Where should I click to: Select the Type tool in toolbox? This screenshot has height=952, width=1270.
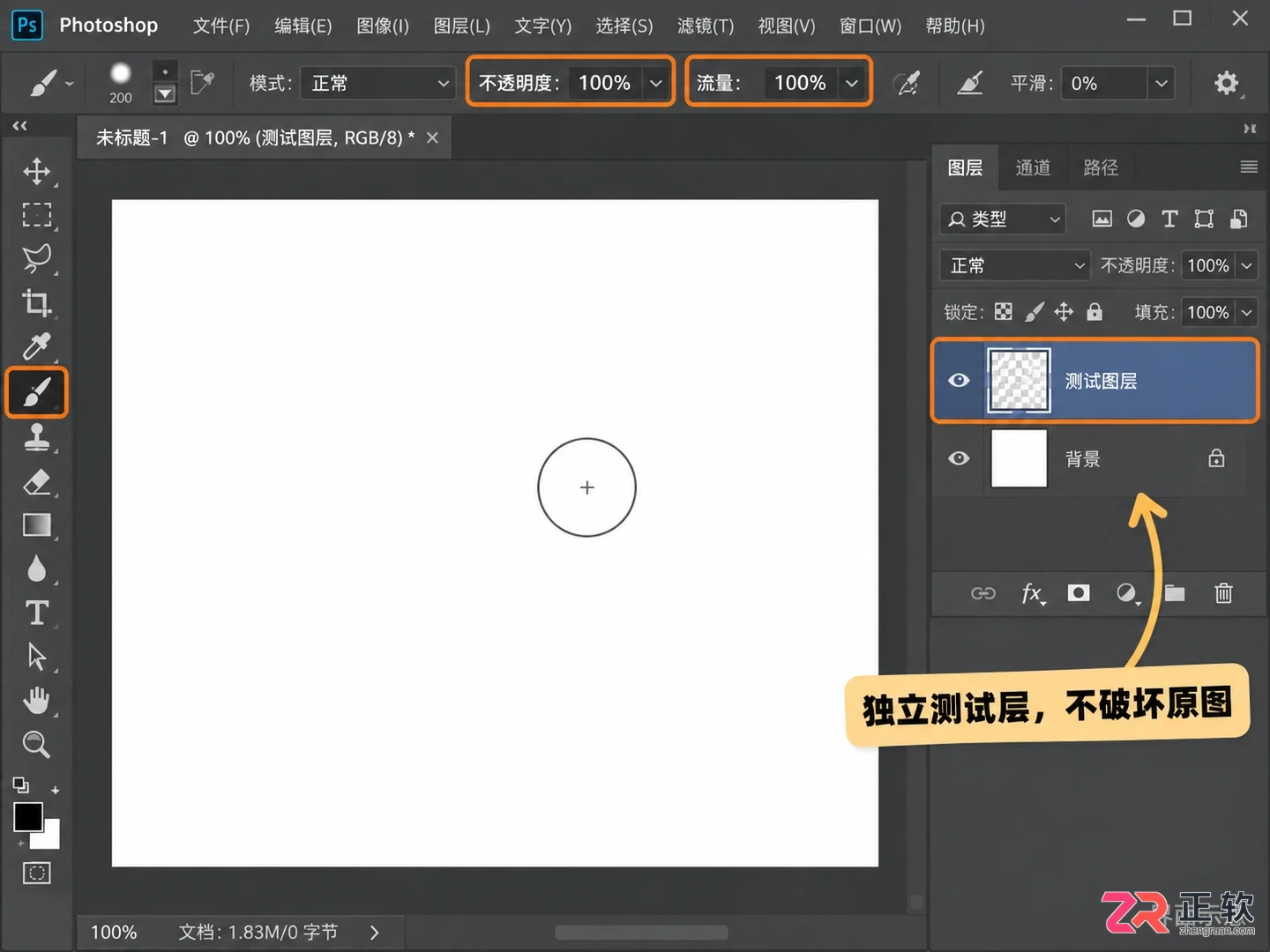click(x=36, y=613)
